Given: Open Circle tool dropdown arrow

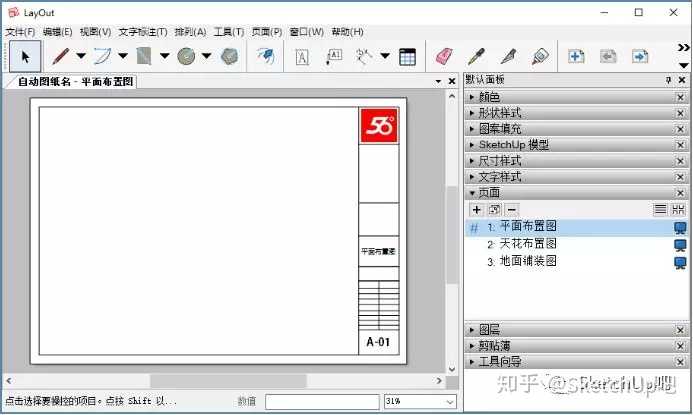Looking at the screenshot, I should click(x=206, y=56).
